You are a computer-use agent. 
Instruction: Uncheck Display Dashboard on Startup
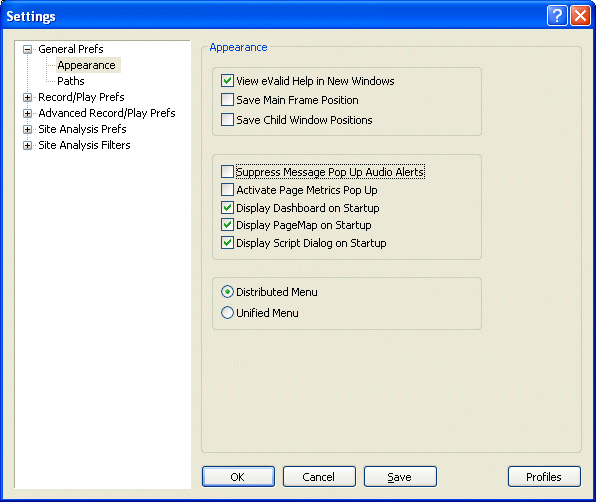click(227, 207)
